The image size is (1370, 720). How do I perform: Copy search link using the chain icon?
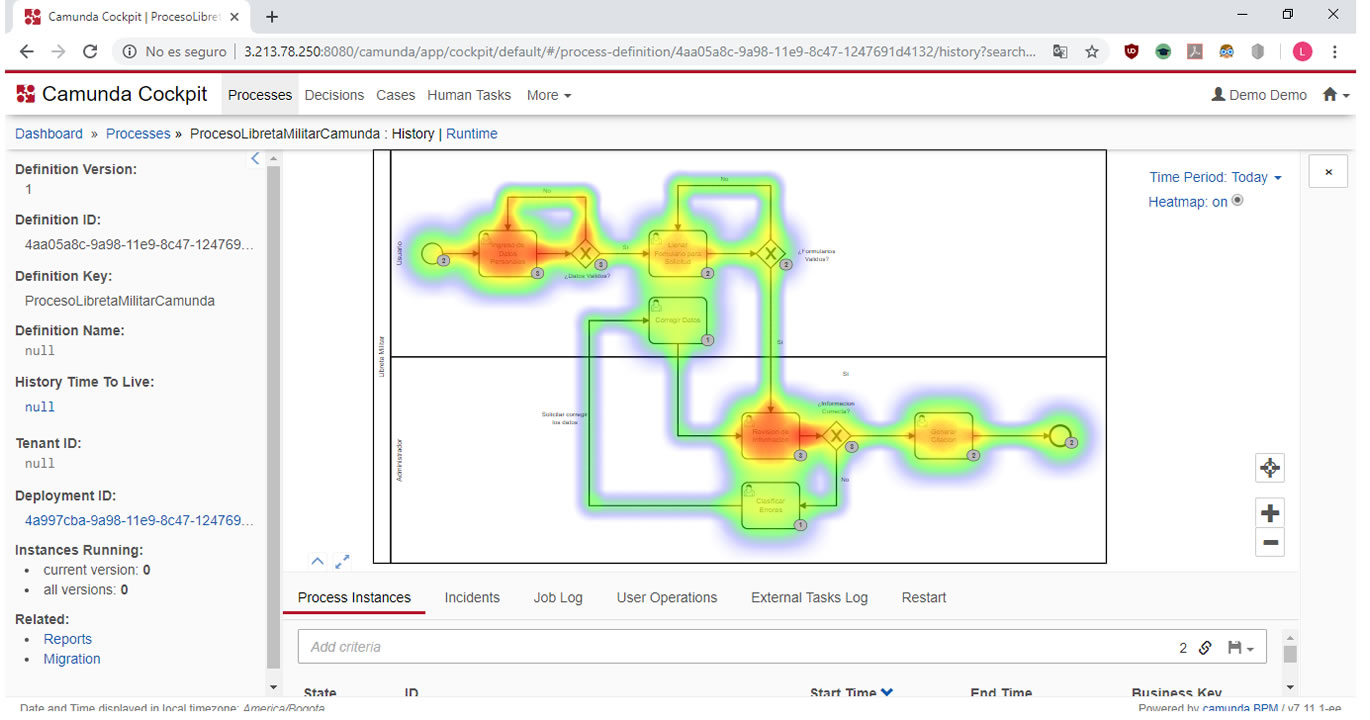click(1205, 648)
